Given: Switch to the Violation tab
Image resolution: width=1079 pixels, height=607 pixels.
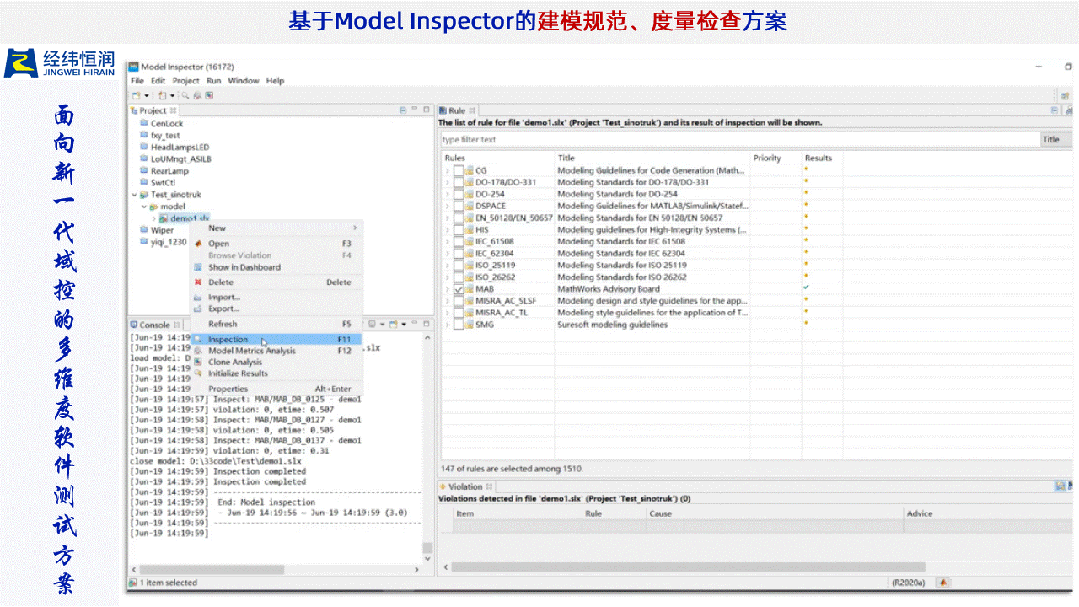Looking at the screenshot, I should coord(466,487).
